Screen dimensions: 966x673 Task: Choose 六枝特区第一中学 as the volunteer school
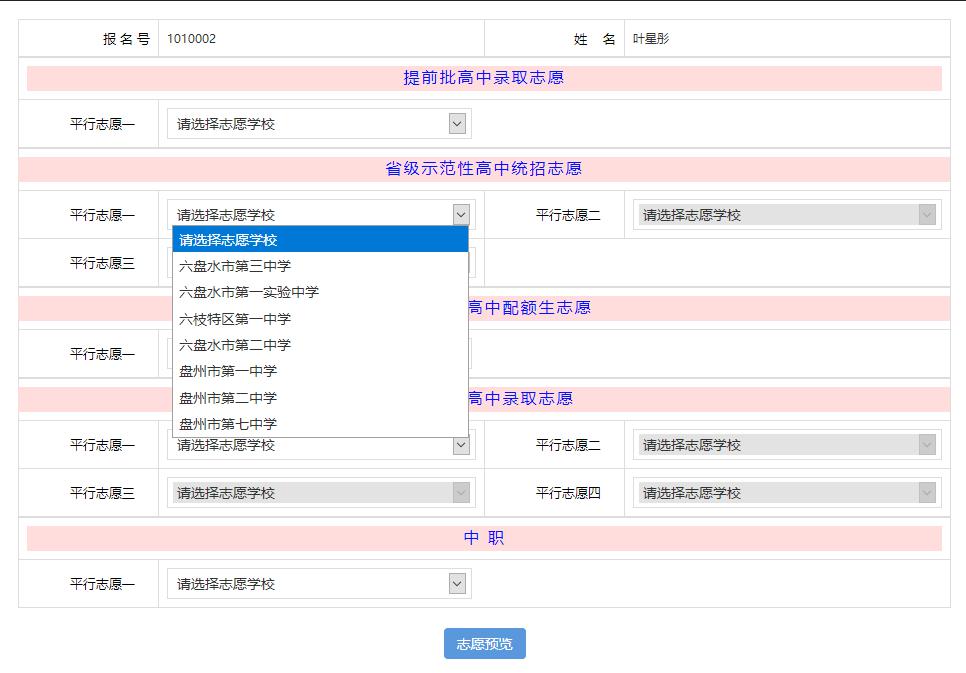(232, 318)
